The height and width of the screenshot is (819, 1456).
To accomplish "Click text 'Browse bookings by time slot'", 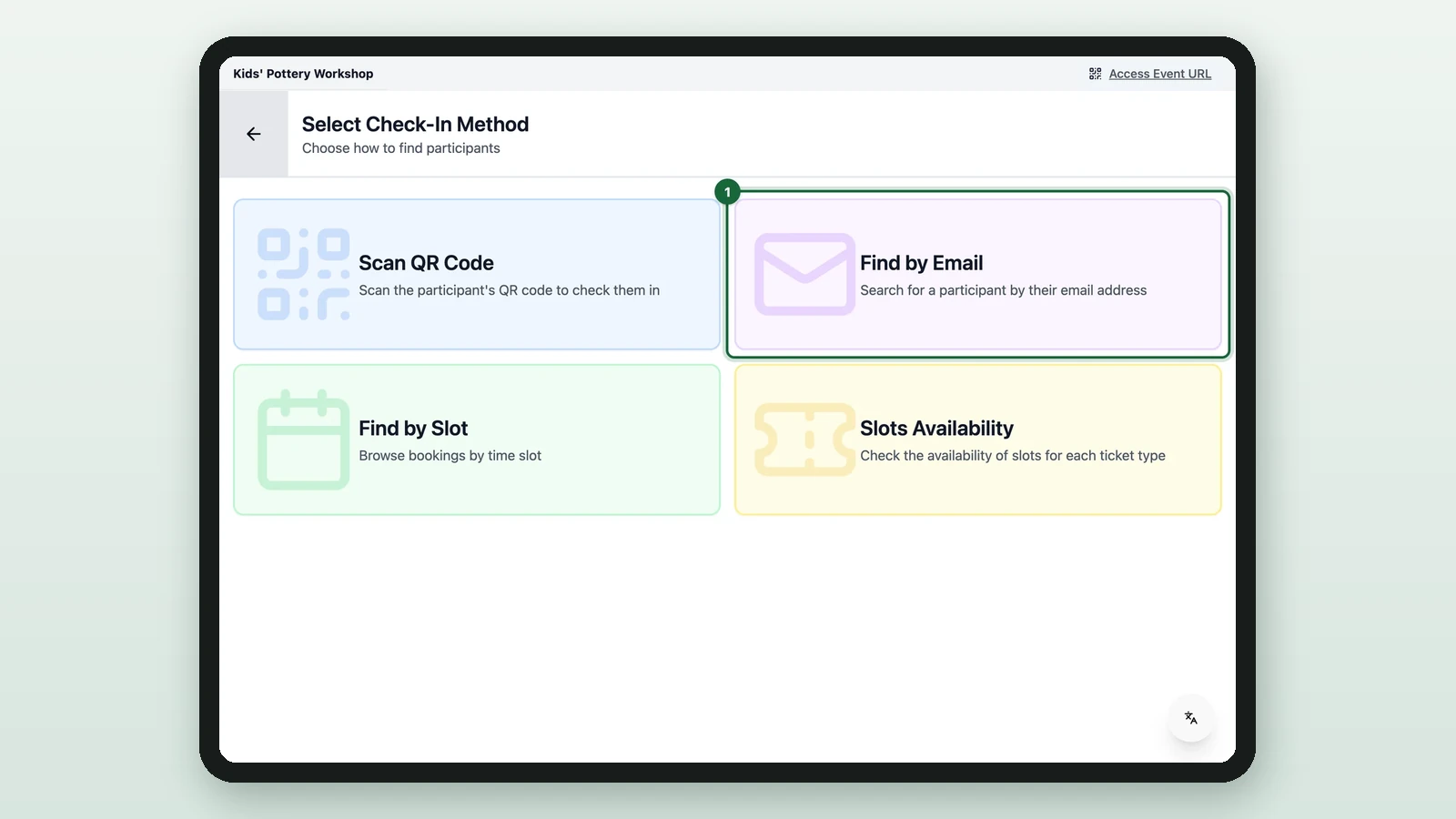I will point(450,456).
